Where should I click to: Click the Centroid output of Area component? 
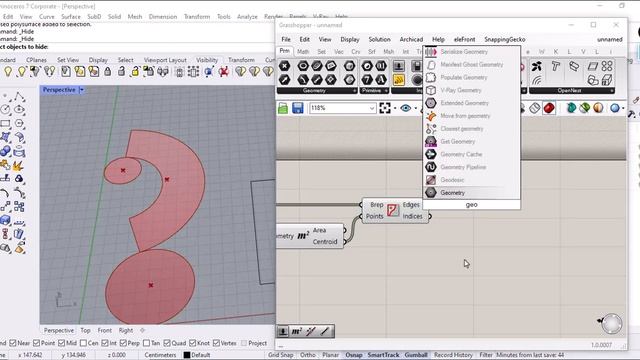(x=325, y=242)
